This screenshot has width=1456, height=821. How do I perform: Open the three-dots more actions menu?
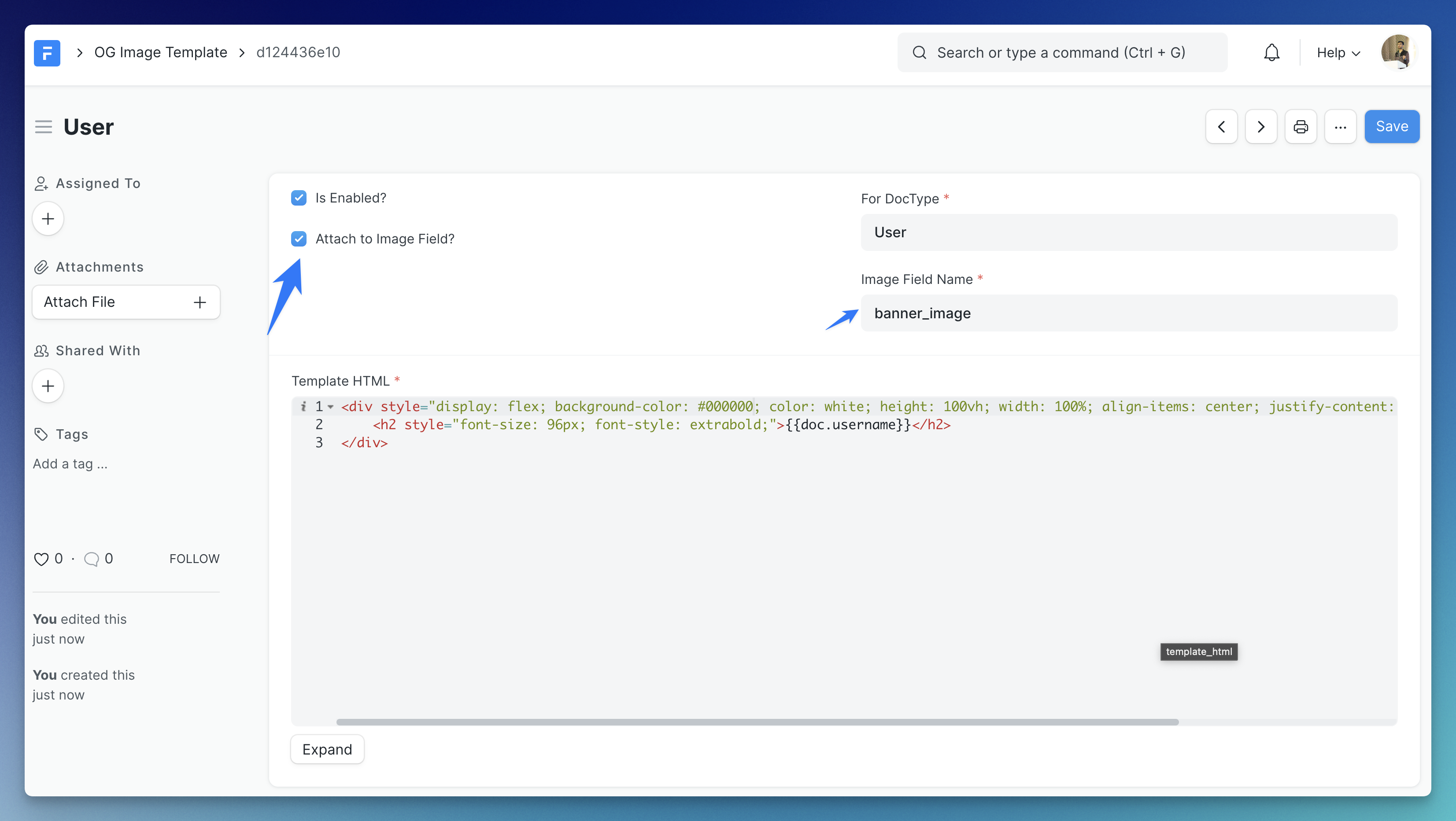coord(1340,127)
